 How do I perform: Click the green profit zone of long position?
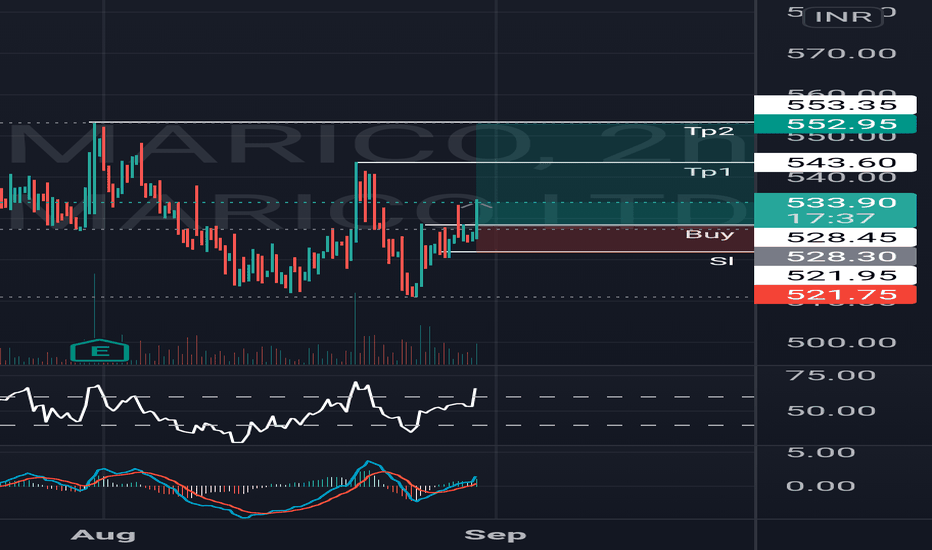pyautogui.click(x=615, y=174)
